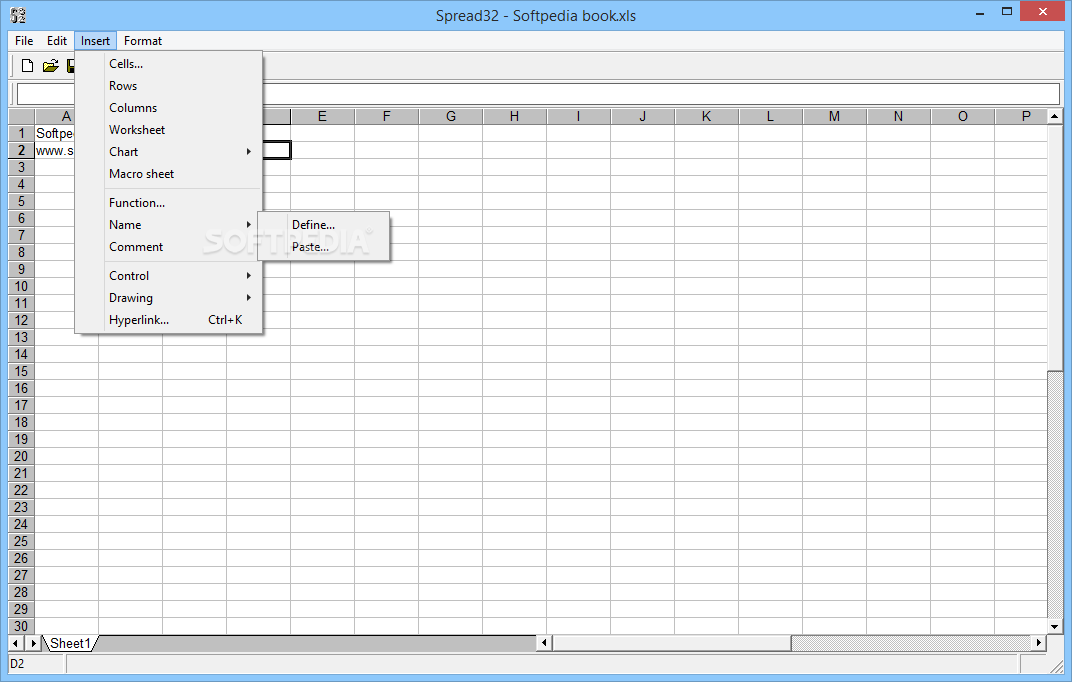Click horizontal scrollbar left arrow
Screen dimensions: 1072x682
click(544, 642)
